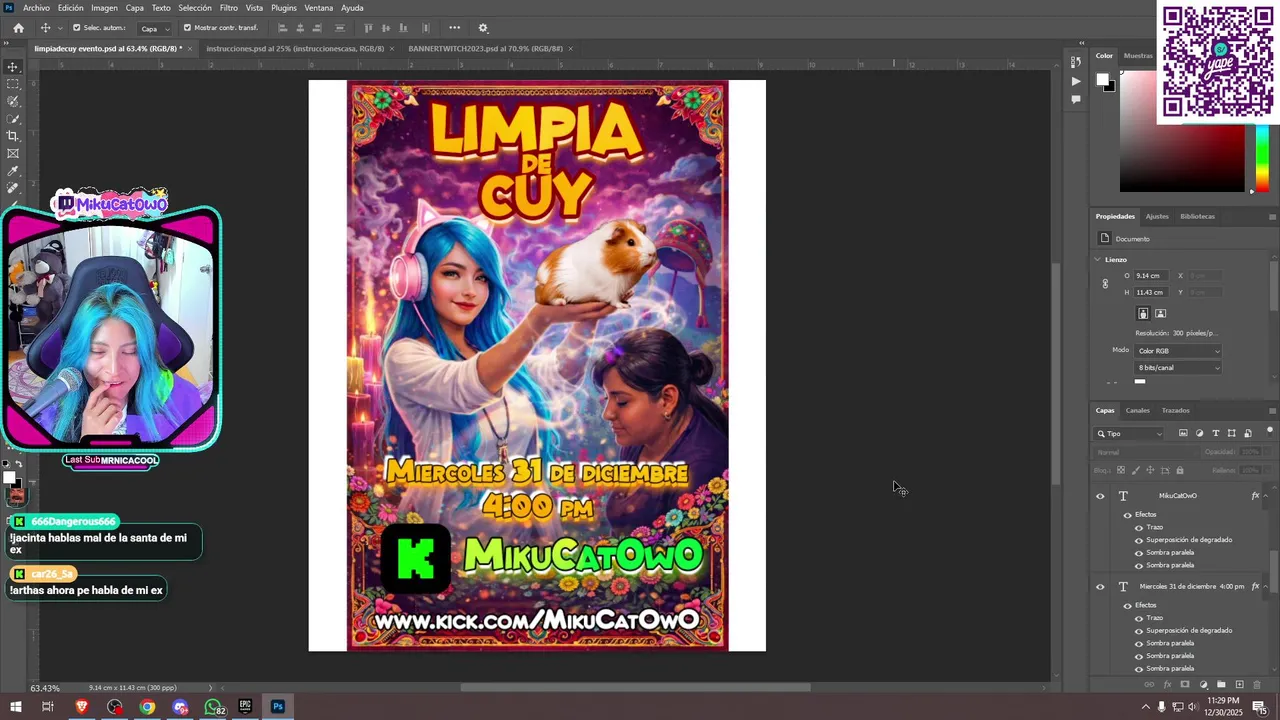Switch to the Ajustes tab
The height and width of the screenshot is (720, 1280).
[1157, 216]
